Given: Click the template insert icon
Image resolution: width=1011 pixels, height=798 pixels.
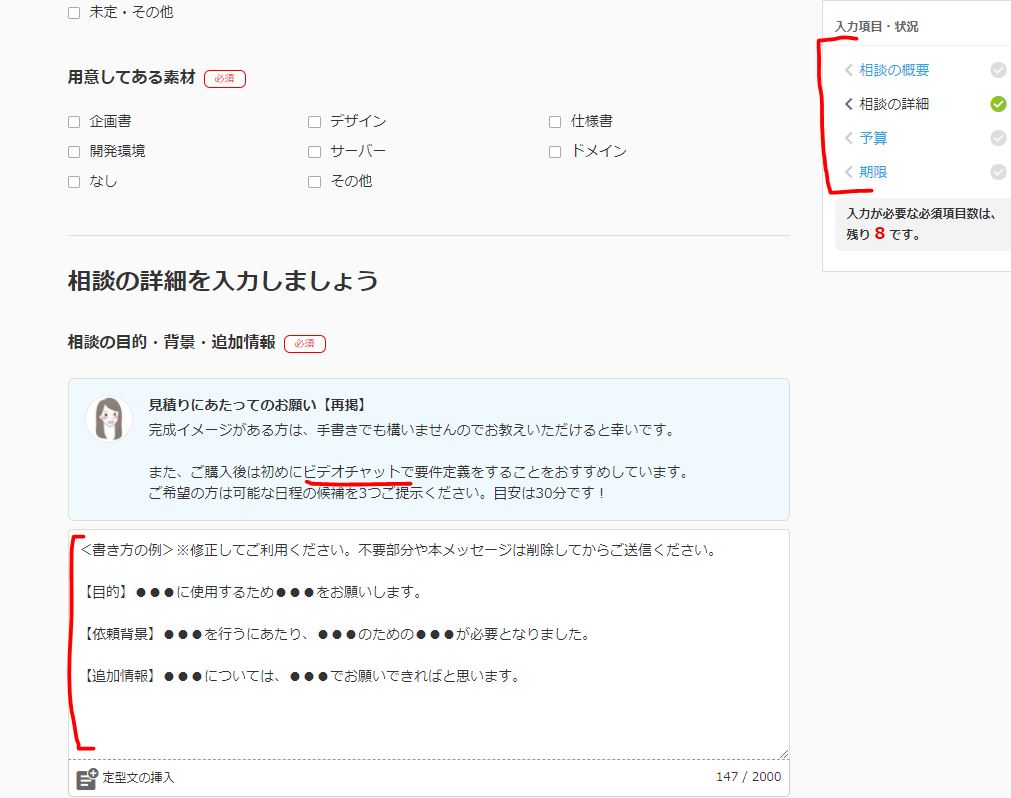Looking at the screenshot, I should pos(87,778).
